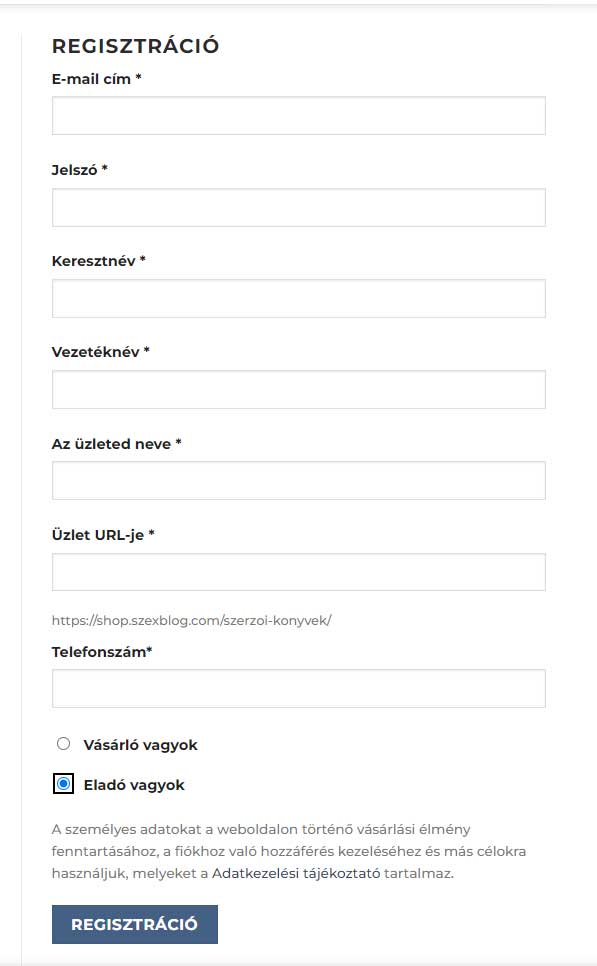This screenshot has width=597, height=966.
Task: Click the Az üzleted neve field
Action: [298, 480]
